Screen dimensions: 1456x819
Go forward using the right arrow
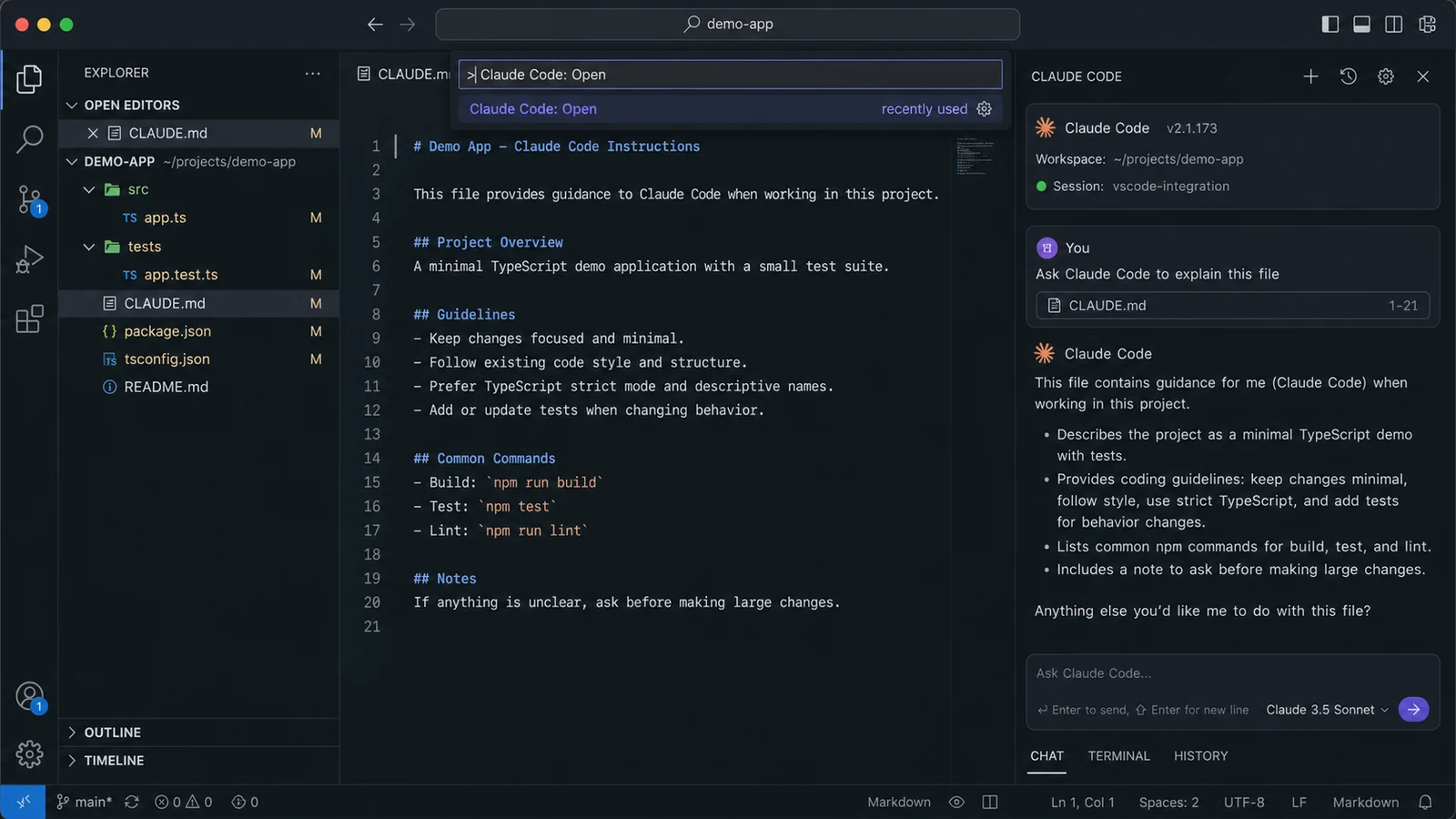(408, 25)
